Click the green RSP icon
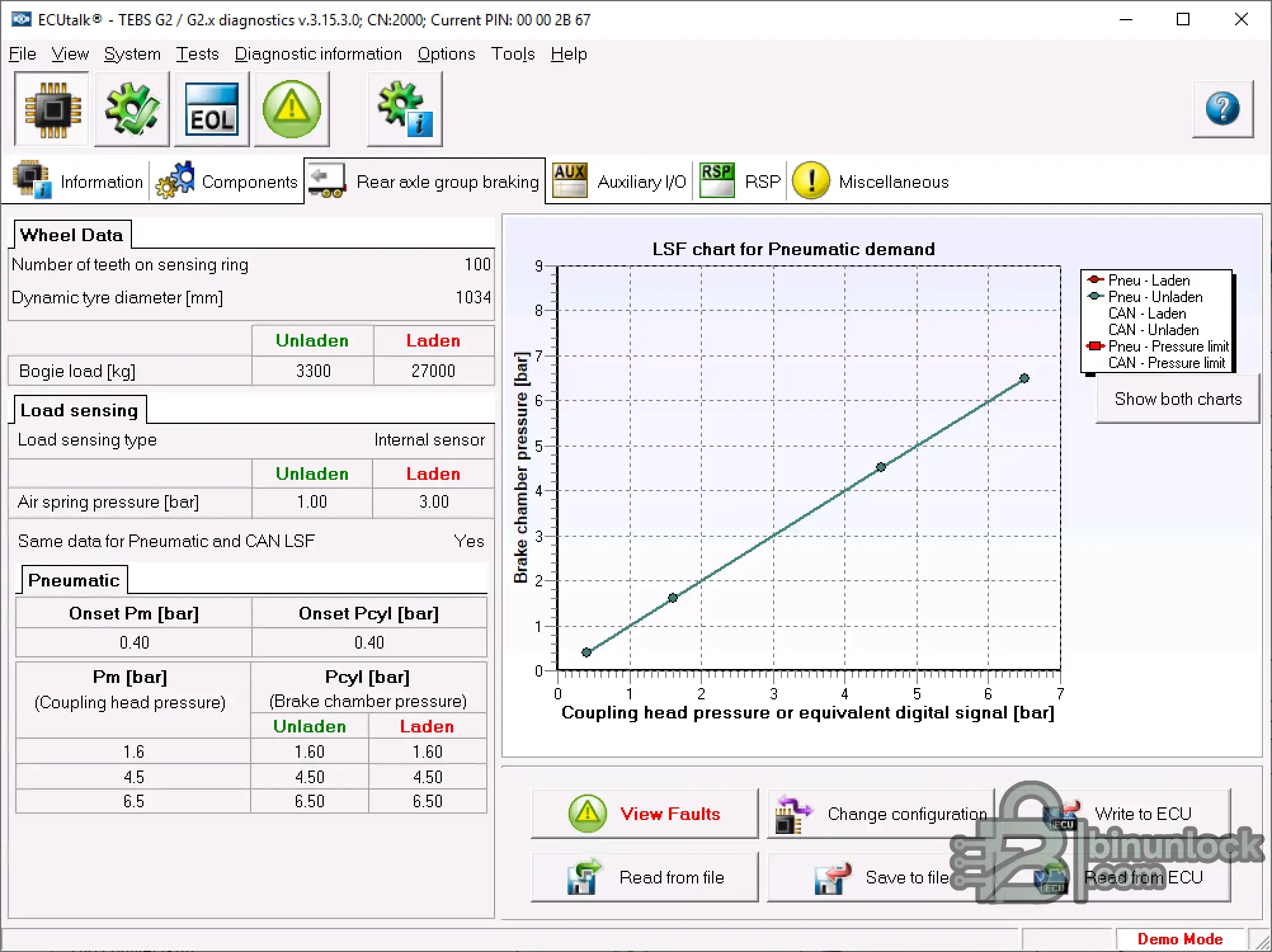1272x952 pixels. pyautogui.click(x=717, y=180)
